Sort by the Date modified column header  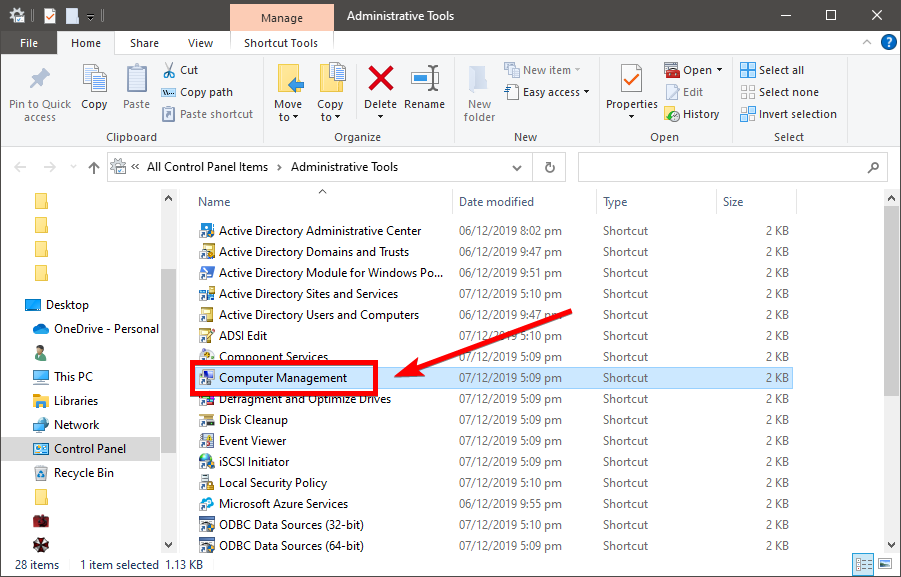[496, 202]
